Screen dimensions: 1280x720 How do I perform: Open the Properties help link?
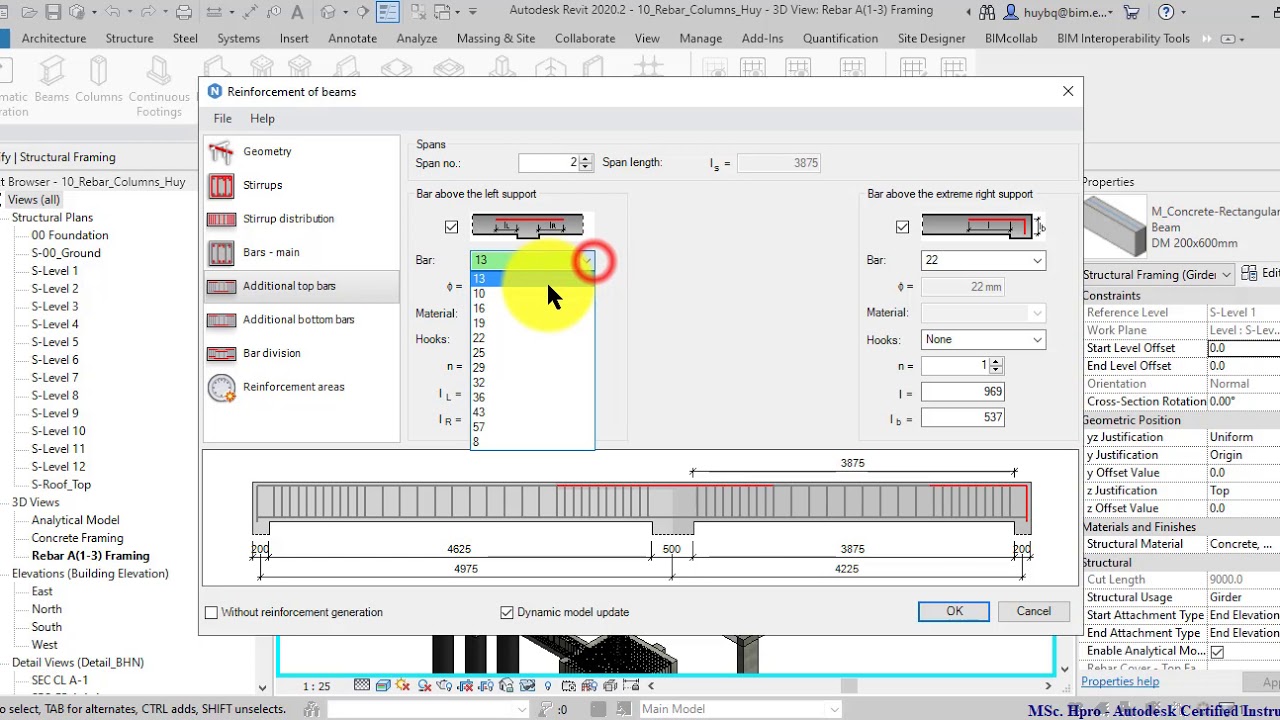click(x=1120, y=682)
